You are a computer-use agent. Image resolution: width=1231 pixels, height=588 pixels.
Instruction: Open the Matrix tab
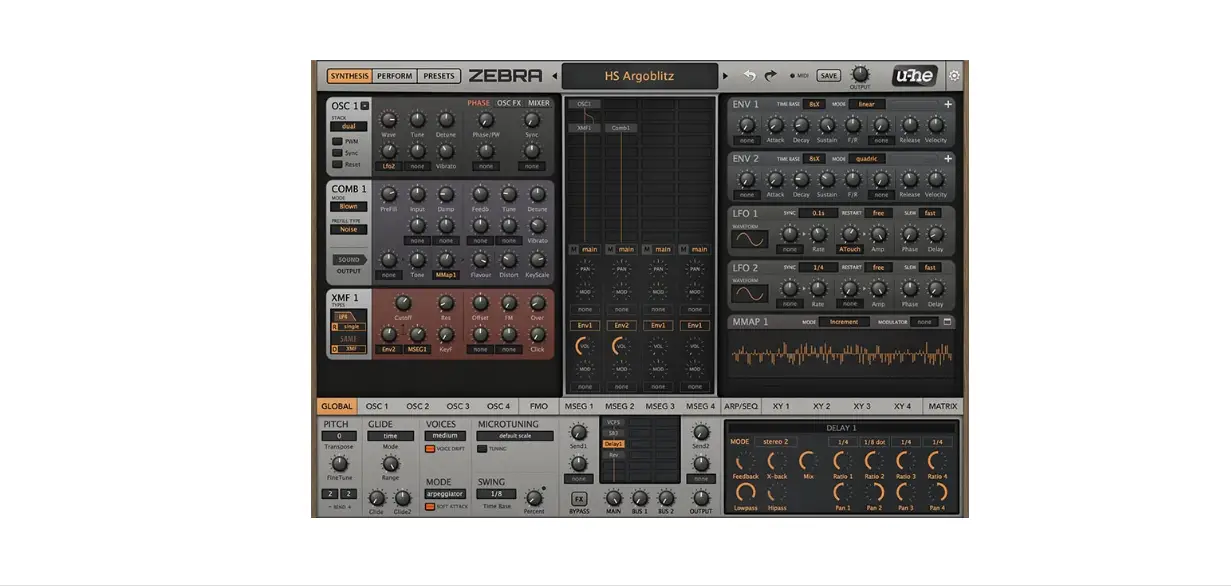pyautogui.click(x=942, y=406)
